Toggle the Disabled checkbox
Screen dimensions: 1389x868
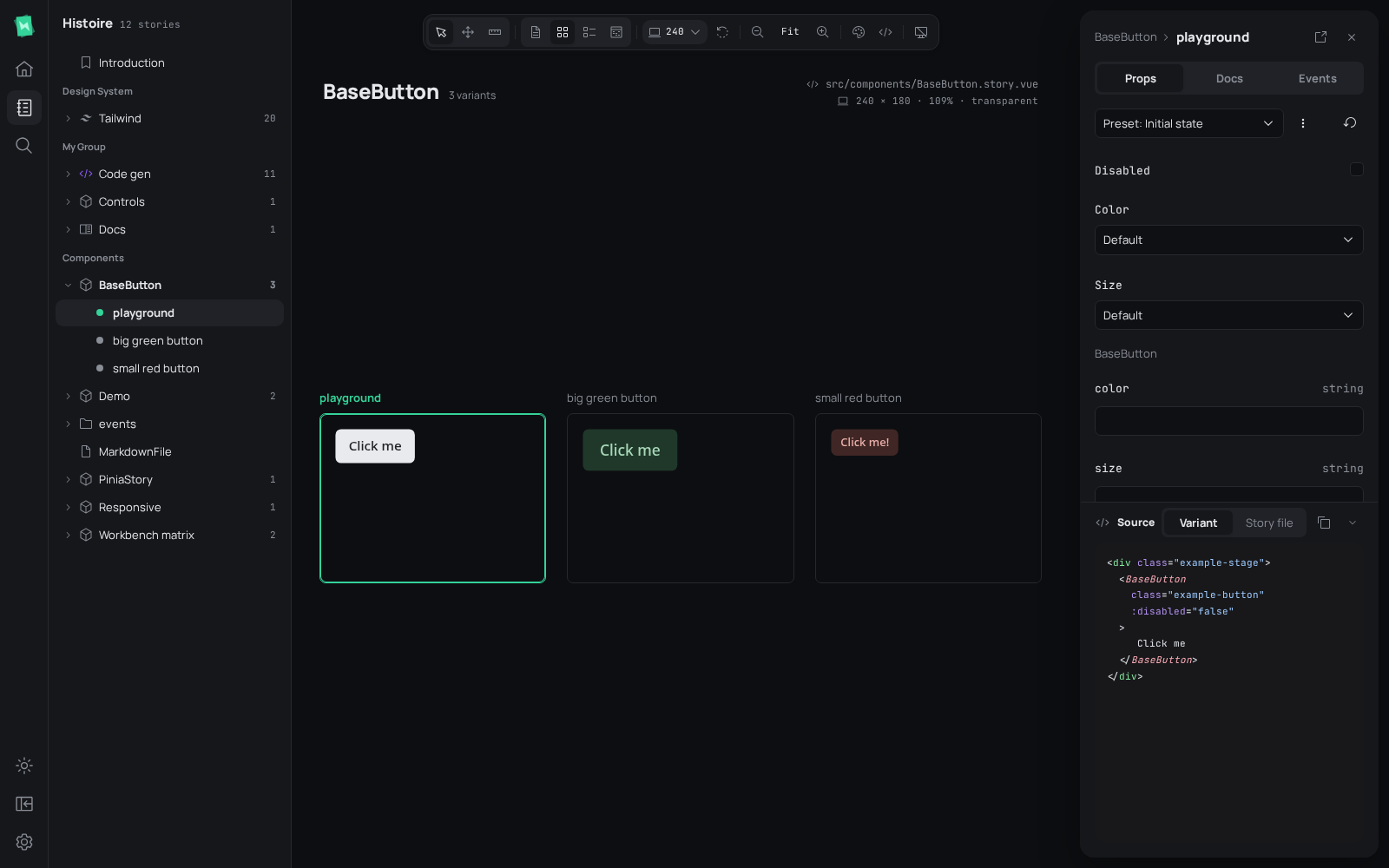pyautogui.click(x=1357, y=169)
